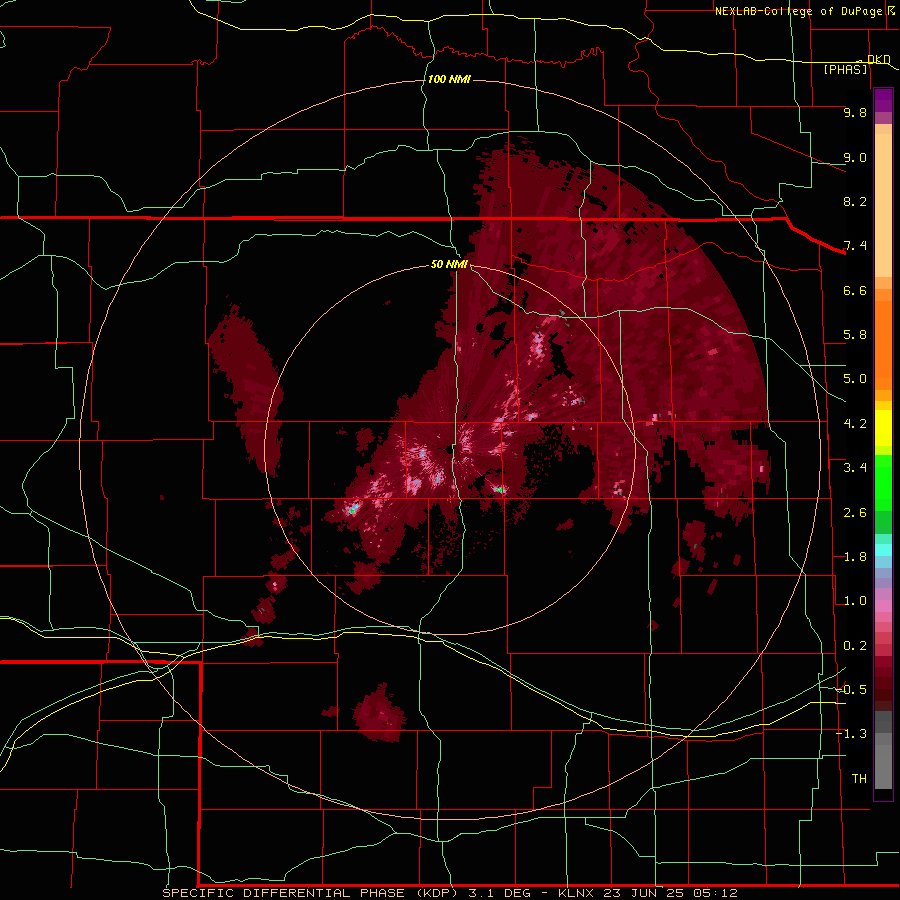Viewport: 900px width, 900px height.
Task: Click the DKD station label
Action: tap(879, 59)
